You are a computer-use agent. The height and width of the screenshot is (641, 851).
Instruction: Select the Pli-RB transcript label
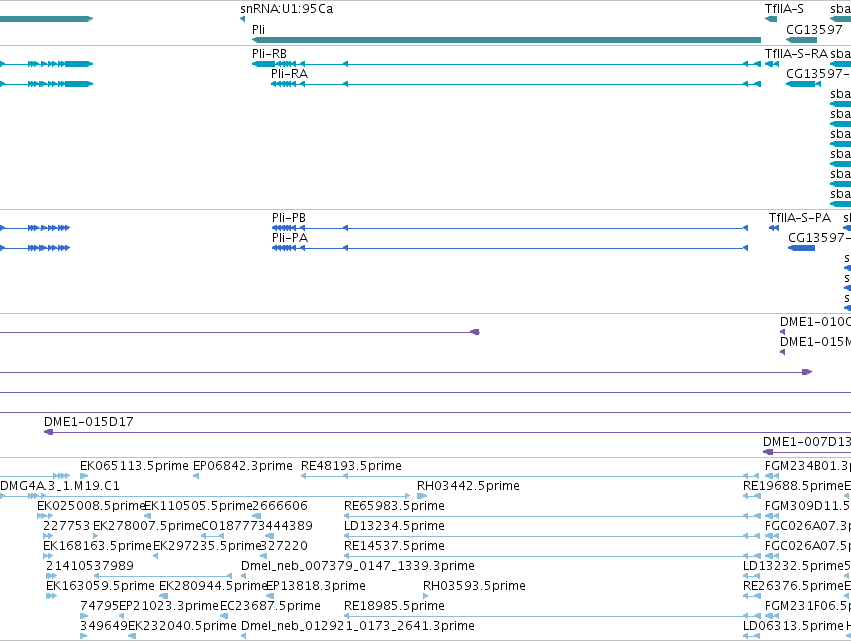click(269, 54)
